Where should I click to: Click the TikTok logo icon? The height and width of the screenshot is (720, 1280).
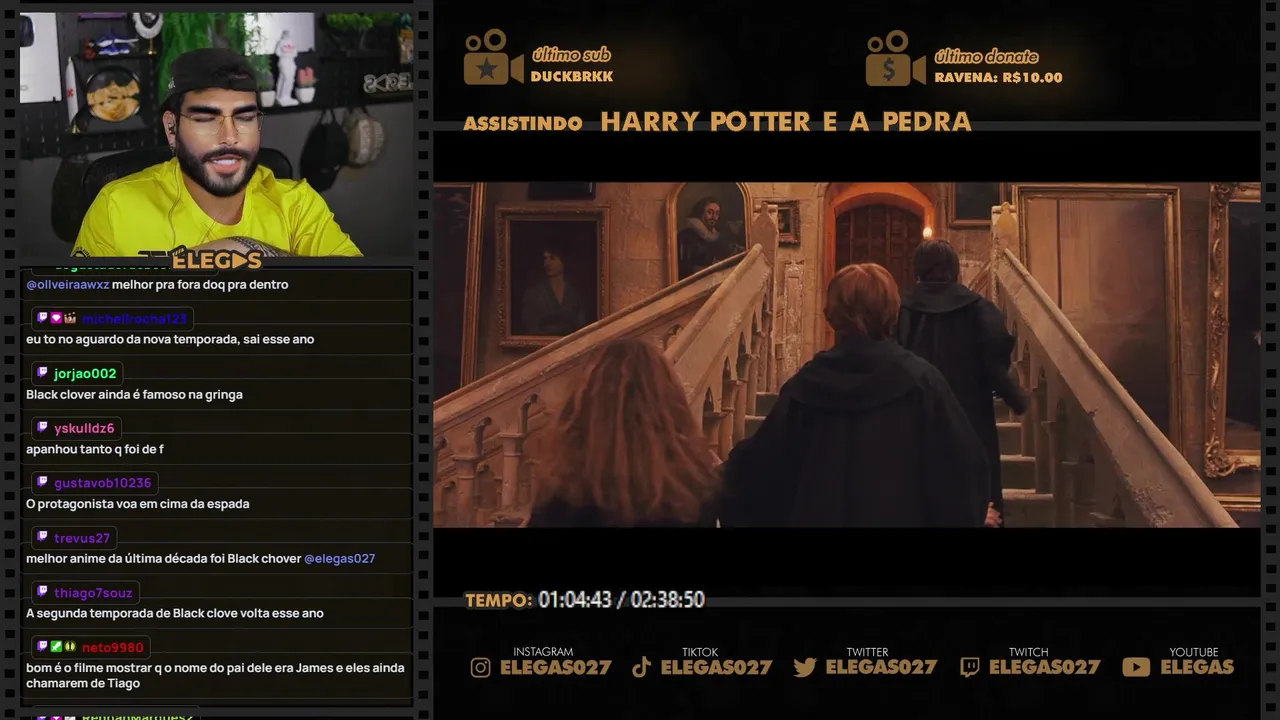click(642, 667)
